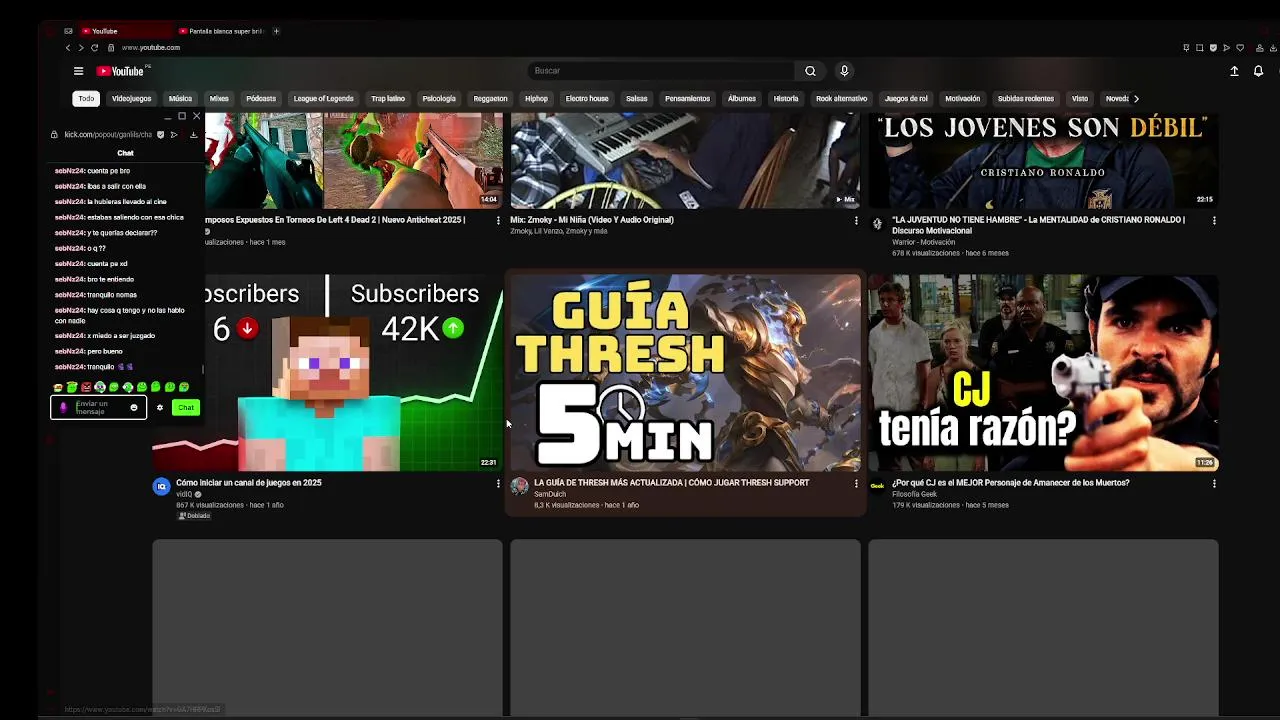The image size is (1280, 720).
Task: Open options for 'Cómo iniciar un canal' video
Action: point(498,483)
